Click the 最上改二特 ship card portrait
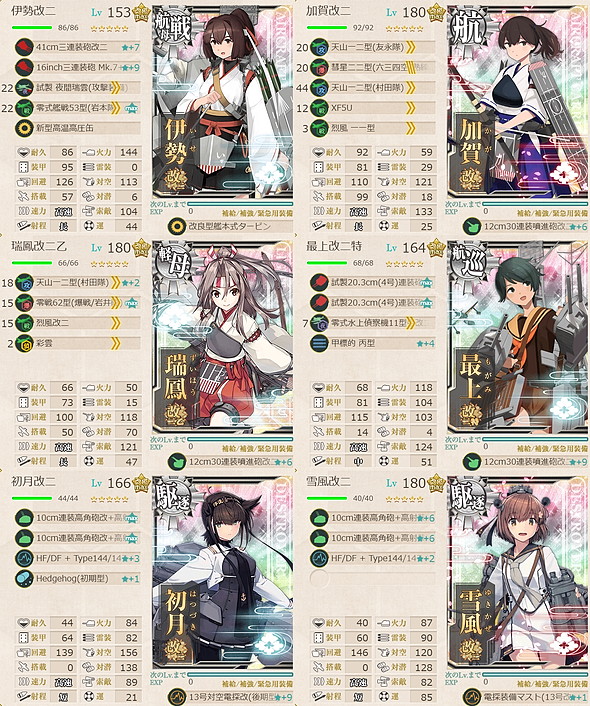Screen dimensions: 590x706 click(518, 338)
